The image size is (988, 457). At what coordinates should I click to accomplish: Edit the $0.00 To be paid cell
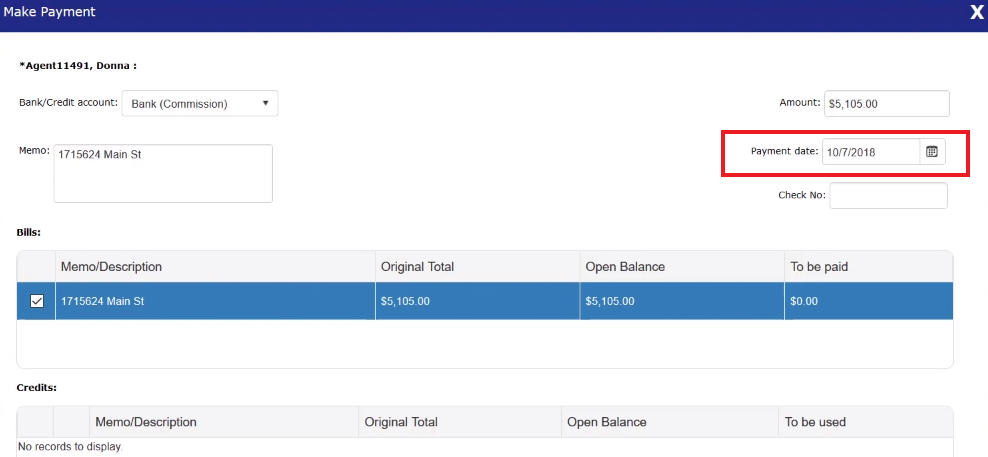click(x=805, y=301)
